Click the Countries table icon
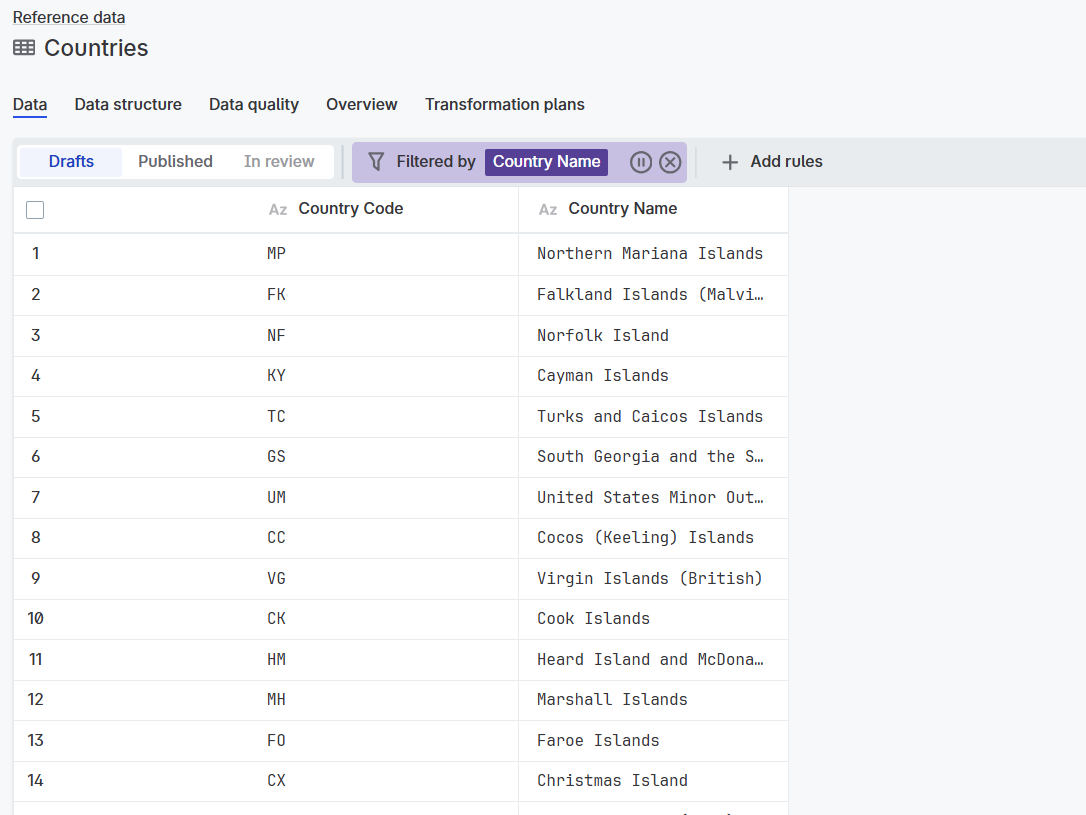 [24, 48]
